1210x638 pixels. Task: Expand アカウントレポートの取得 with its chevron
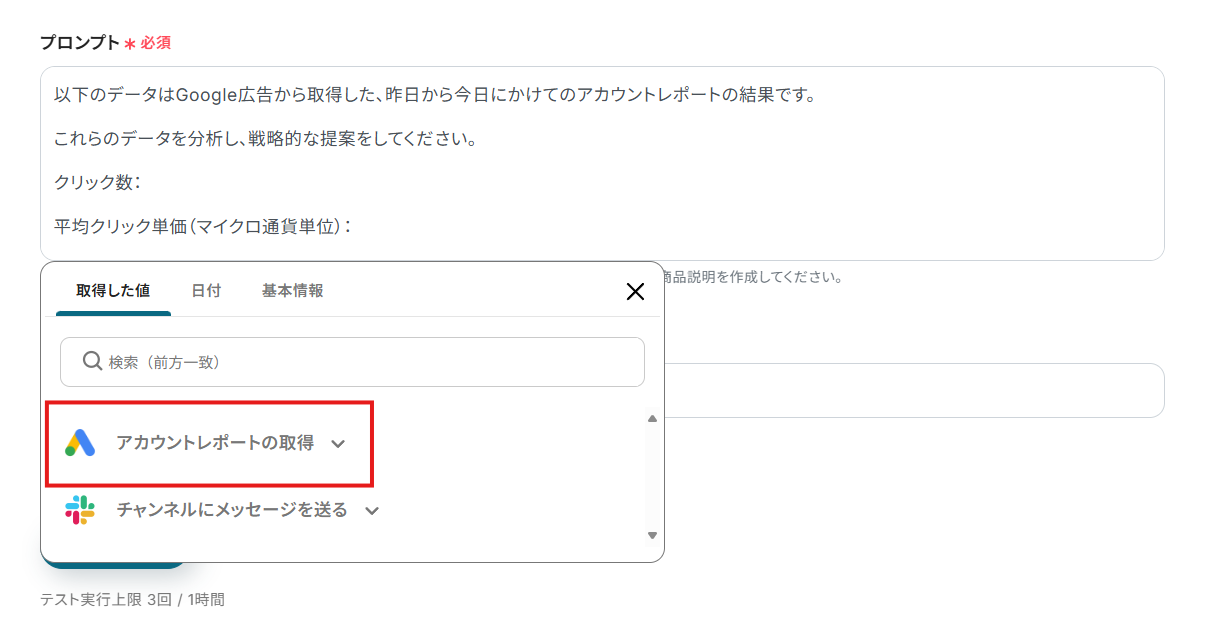coord(338,444)
